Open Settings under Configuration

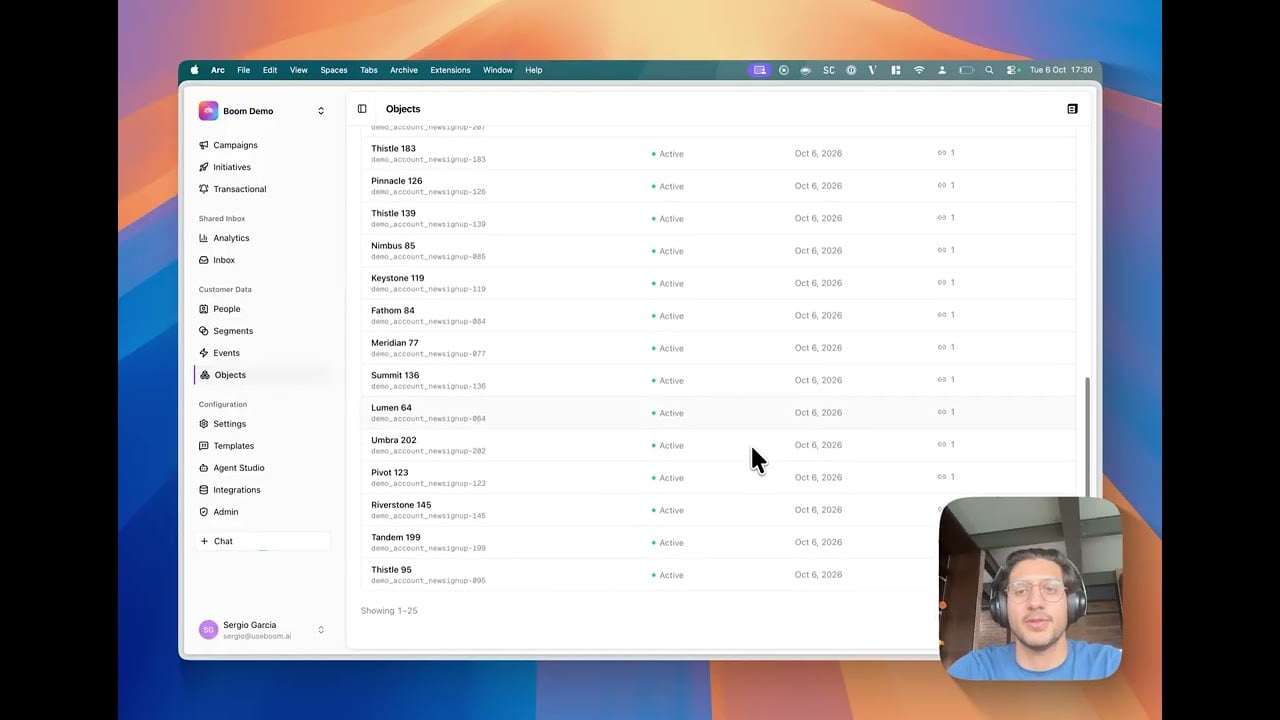click(229, 424)
